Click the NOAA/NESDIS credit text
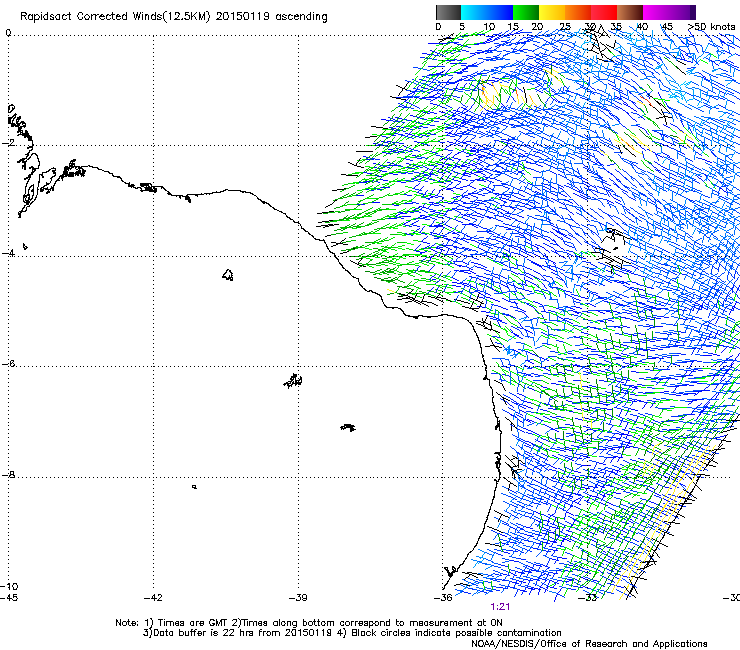This screenshot has width=740, height=650. point(589,644)
